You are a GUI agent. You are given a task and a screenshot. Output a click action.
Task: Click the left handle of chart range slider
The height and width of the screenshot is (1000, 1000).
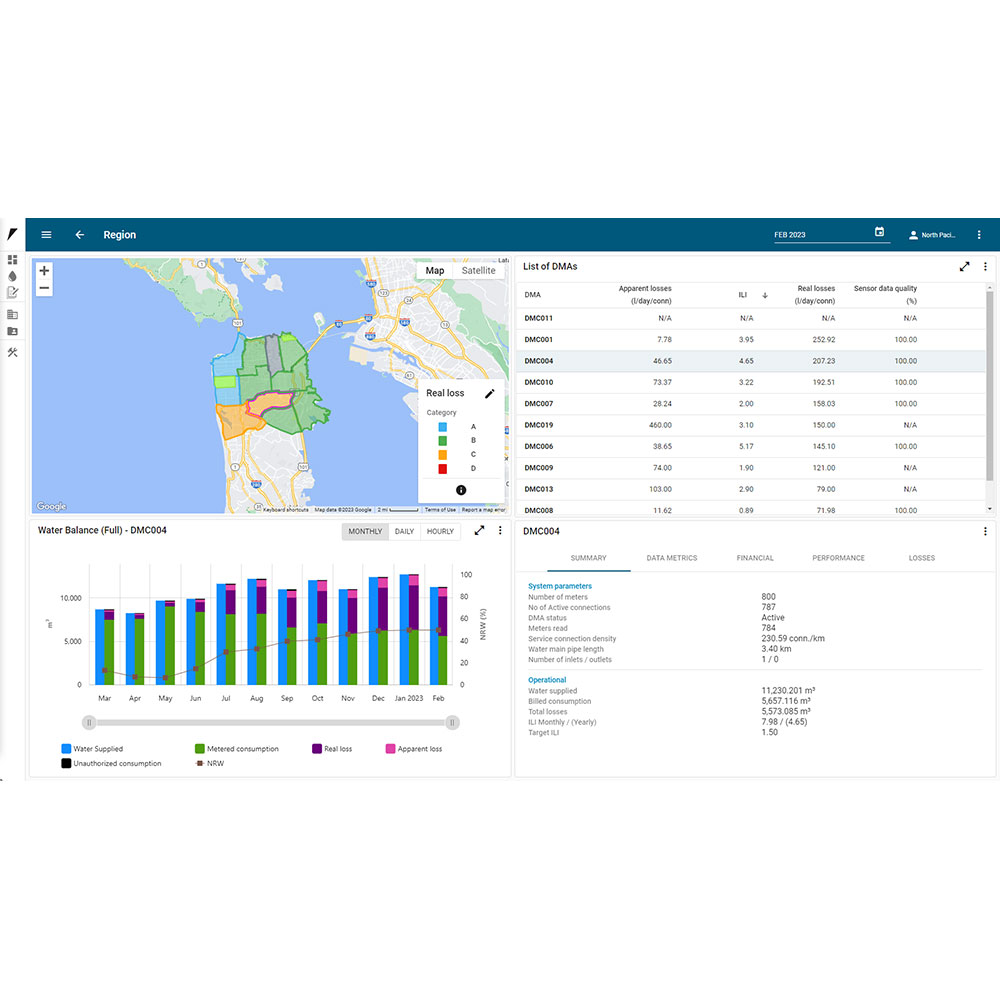(x=89, y=722)
